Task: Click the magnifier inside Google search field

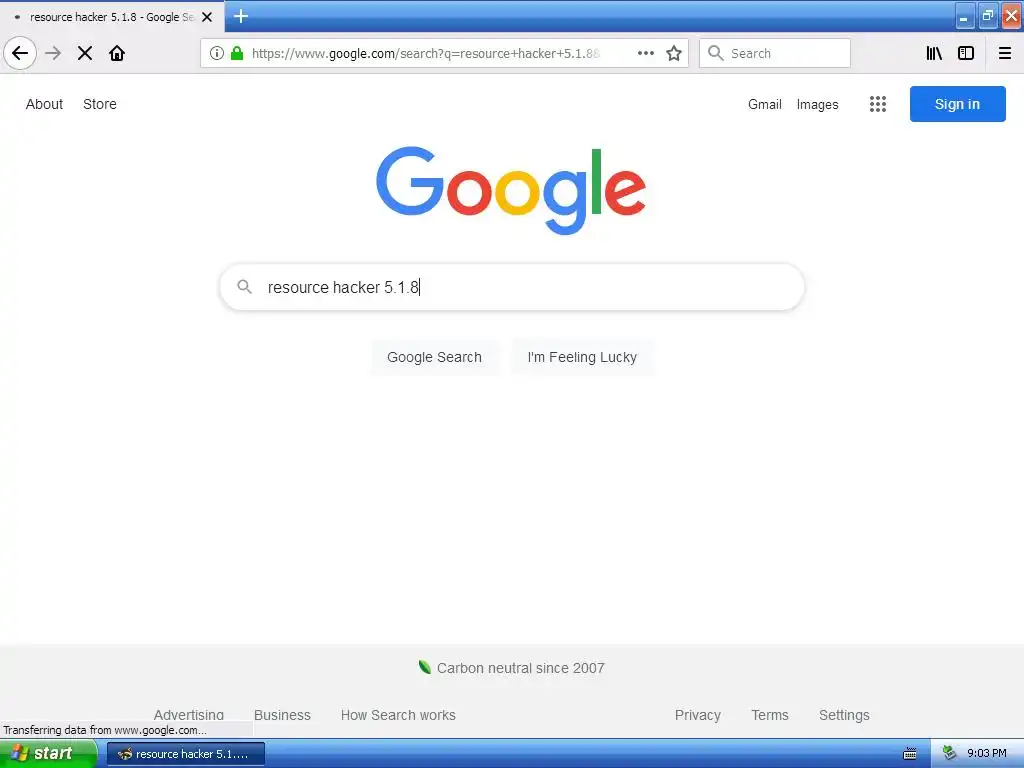Action: click(x=244, y=287)
